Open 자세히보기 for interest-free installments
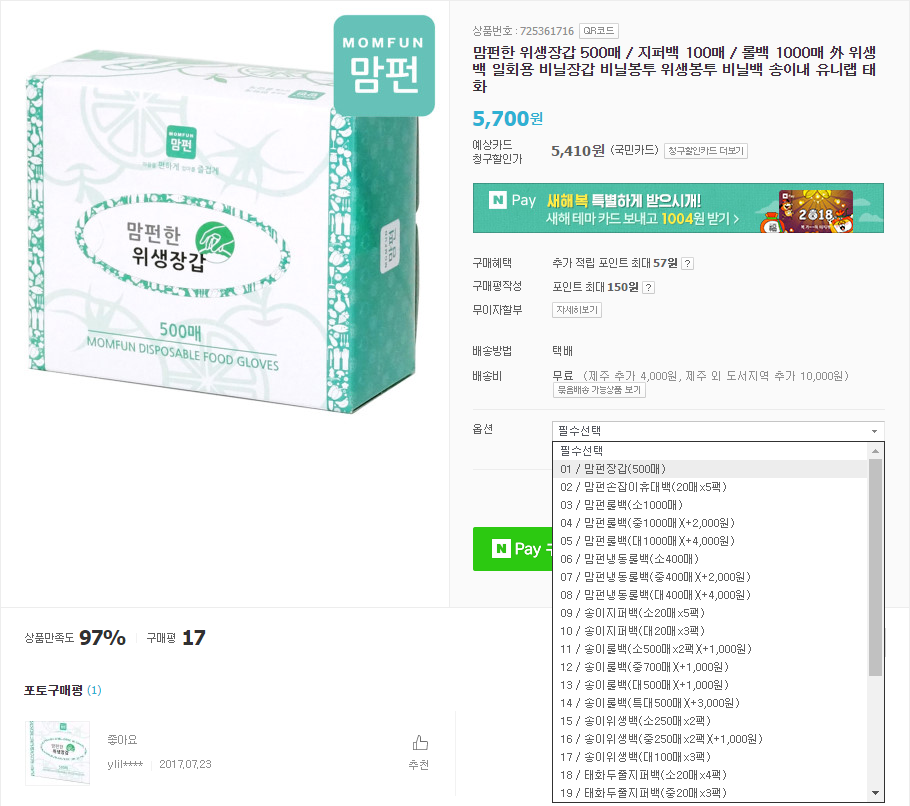 pyautogui.click(x=577, y=310)
